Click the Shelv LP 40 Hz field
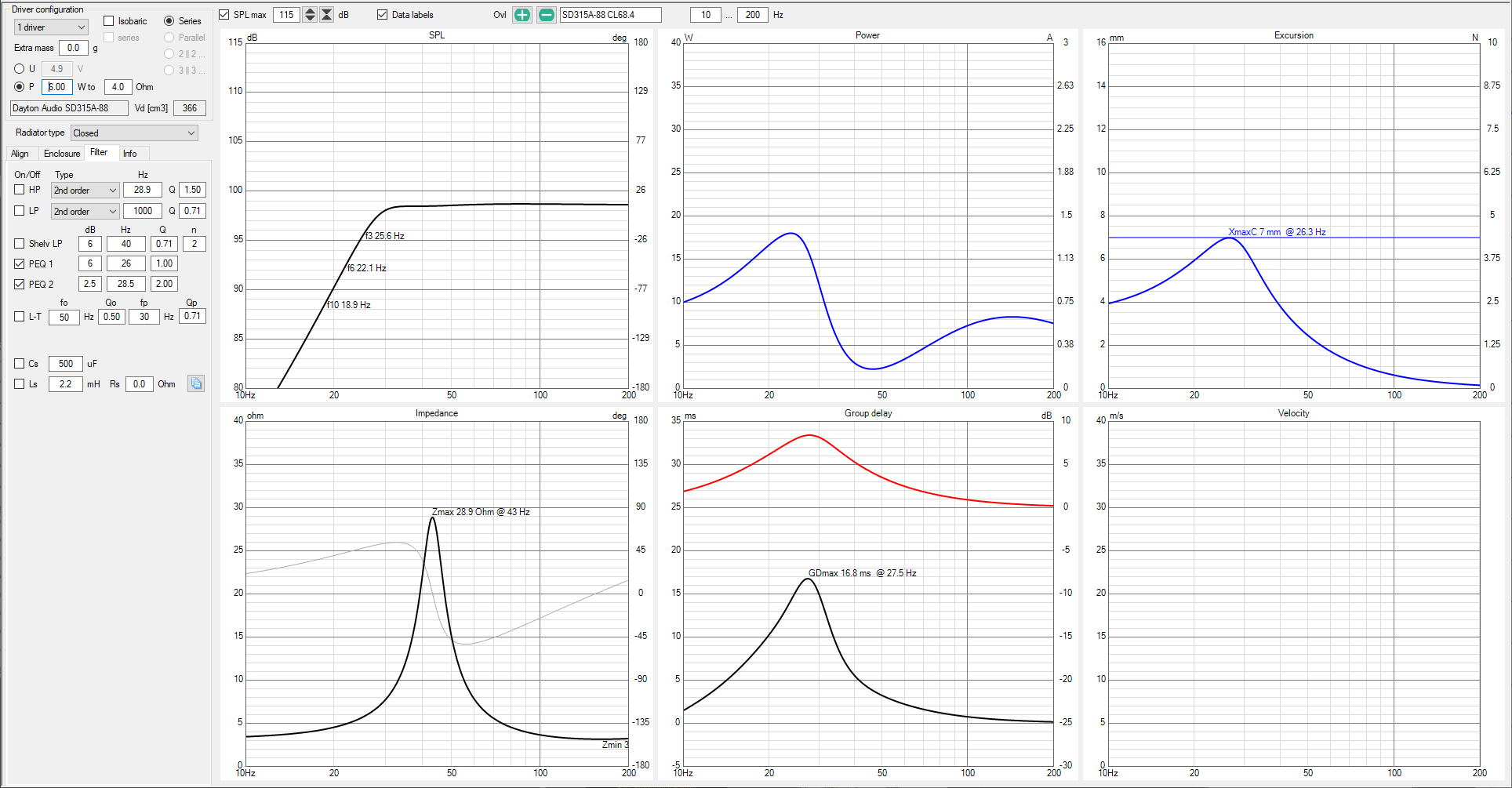The height and width of the screenshot is (788, 1512). [126, 244]
